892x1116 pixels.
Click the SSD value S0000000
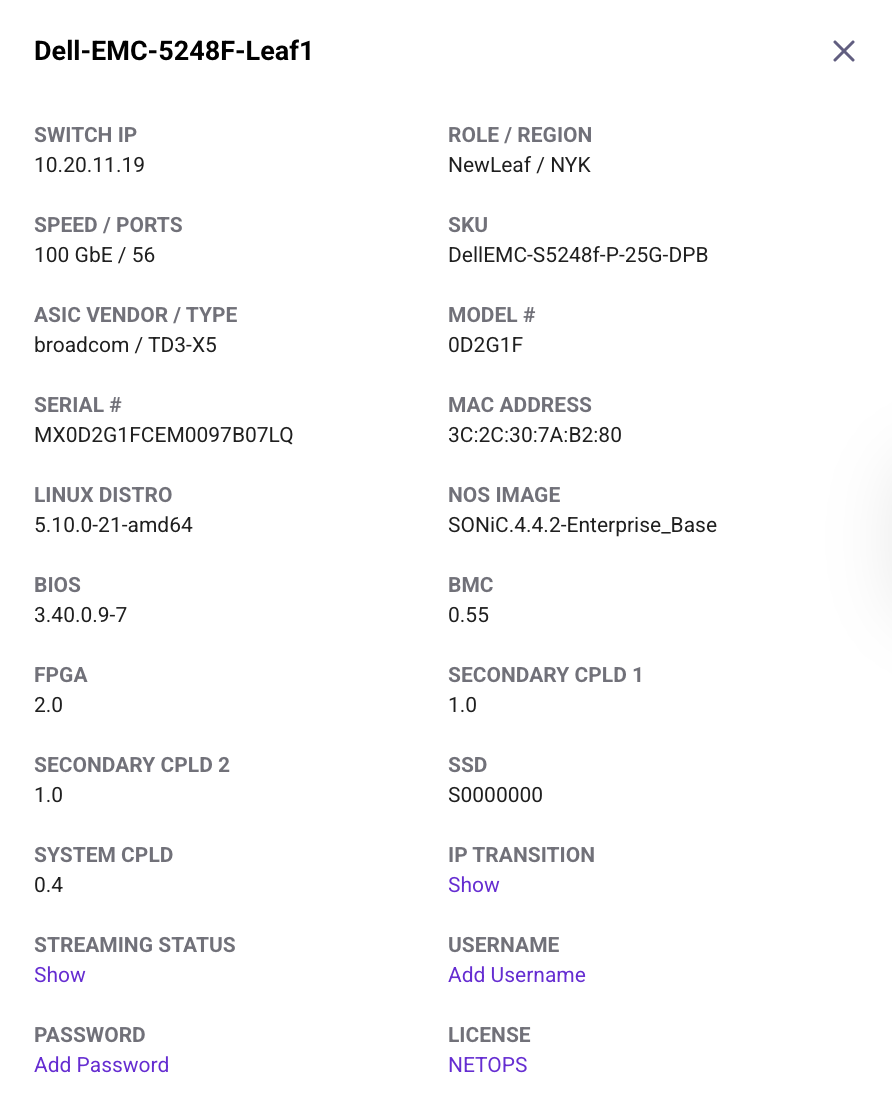point(495,795)
